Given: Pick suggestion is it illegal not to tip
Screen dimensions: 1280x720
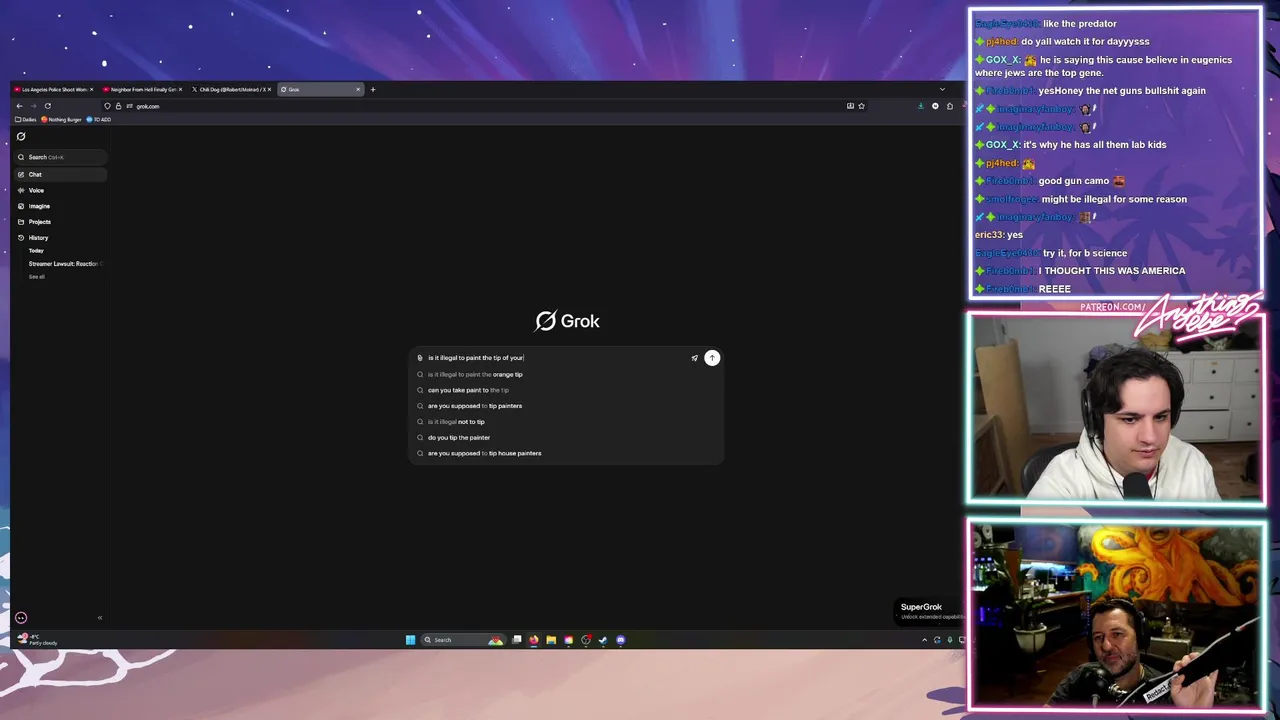Looking at the screenshot, I should pyautogui.click(x=566, y=422).
